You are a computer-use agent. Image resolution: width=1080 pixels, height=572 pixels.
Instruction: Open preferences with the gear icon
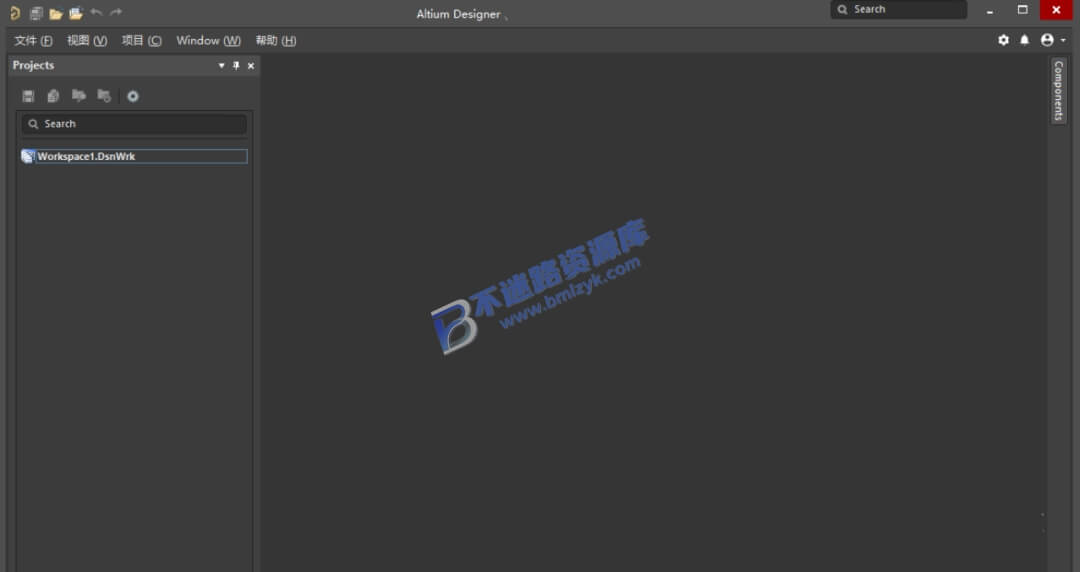pos(1004,40)
